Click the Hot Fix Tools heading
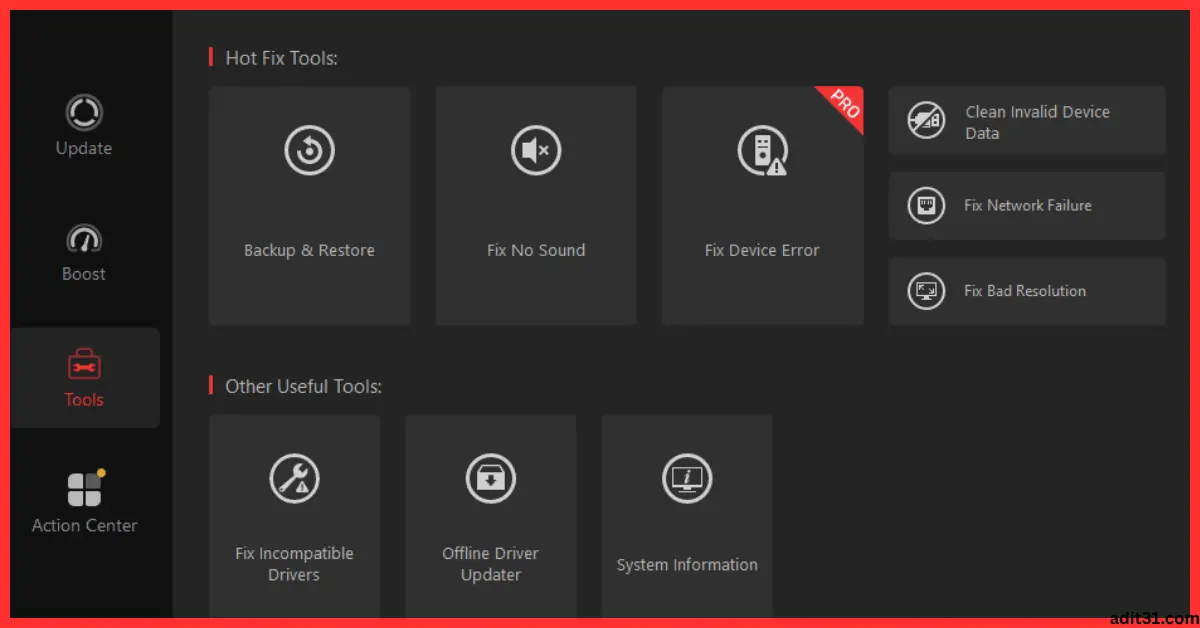Image resolution: width=1200 pixels, height=628 pixels. (281, 58)
